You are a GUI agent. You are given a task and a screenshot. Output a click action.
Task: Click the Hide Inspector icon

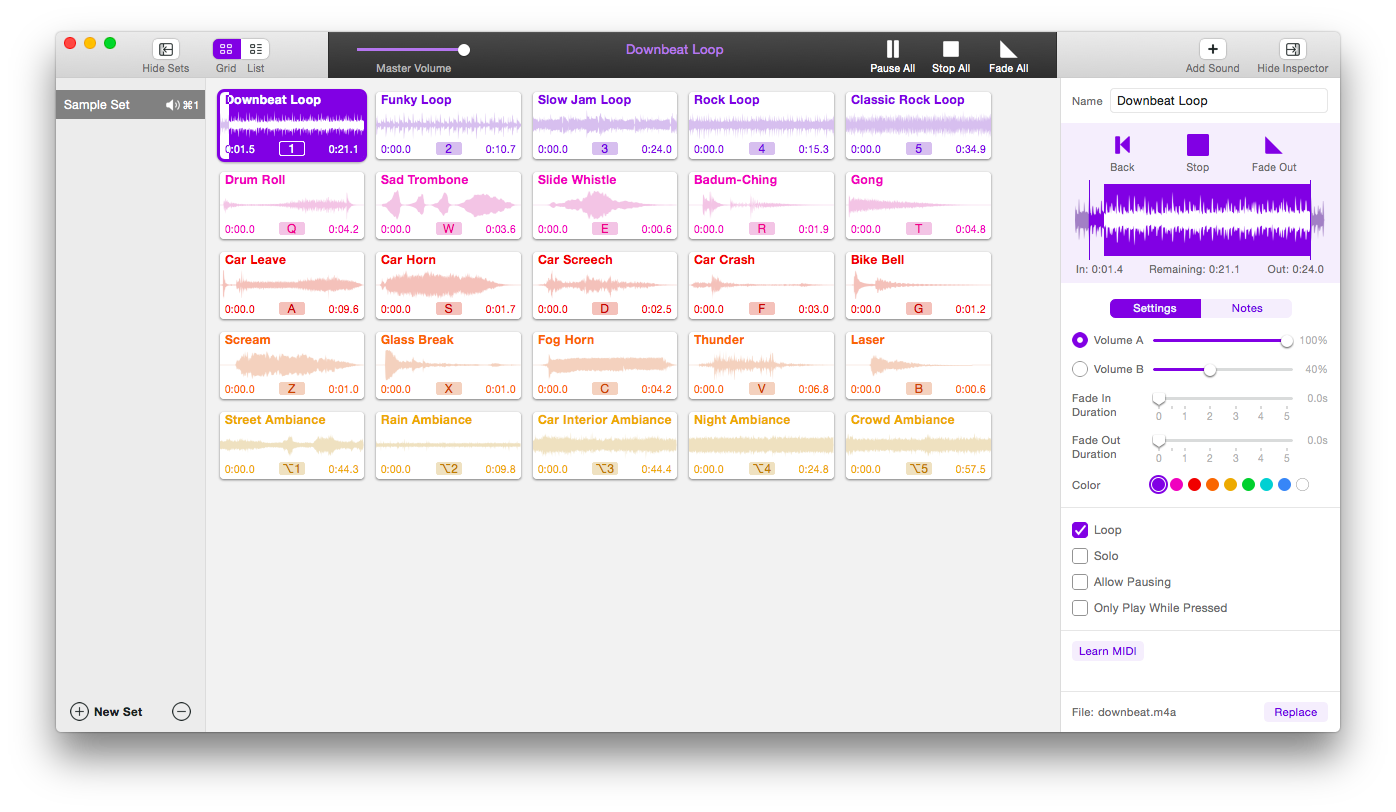point(1293,49)
